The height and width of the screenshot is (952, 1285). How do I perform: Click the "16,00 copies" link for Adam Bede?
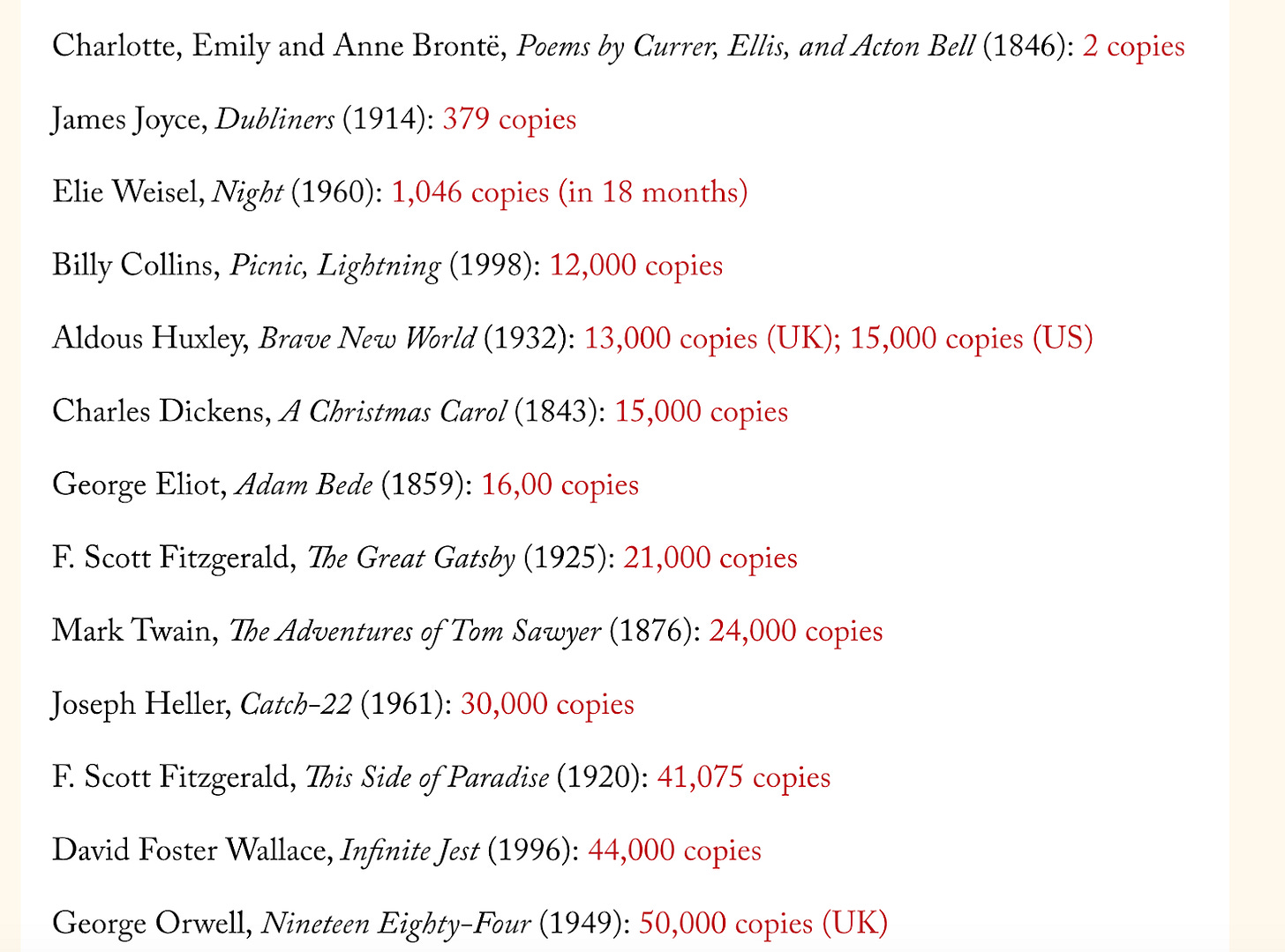(560, 485)
